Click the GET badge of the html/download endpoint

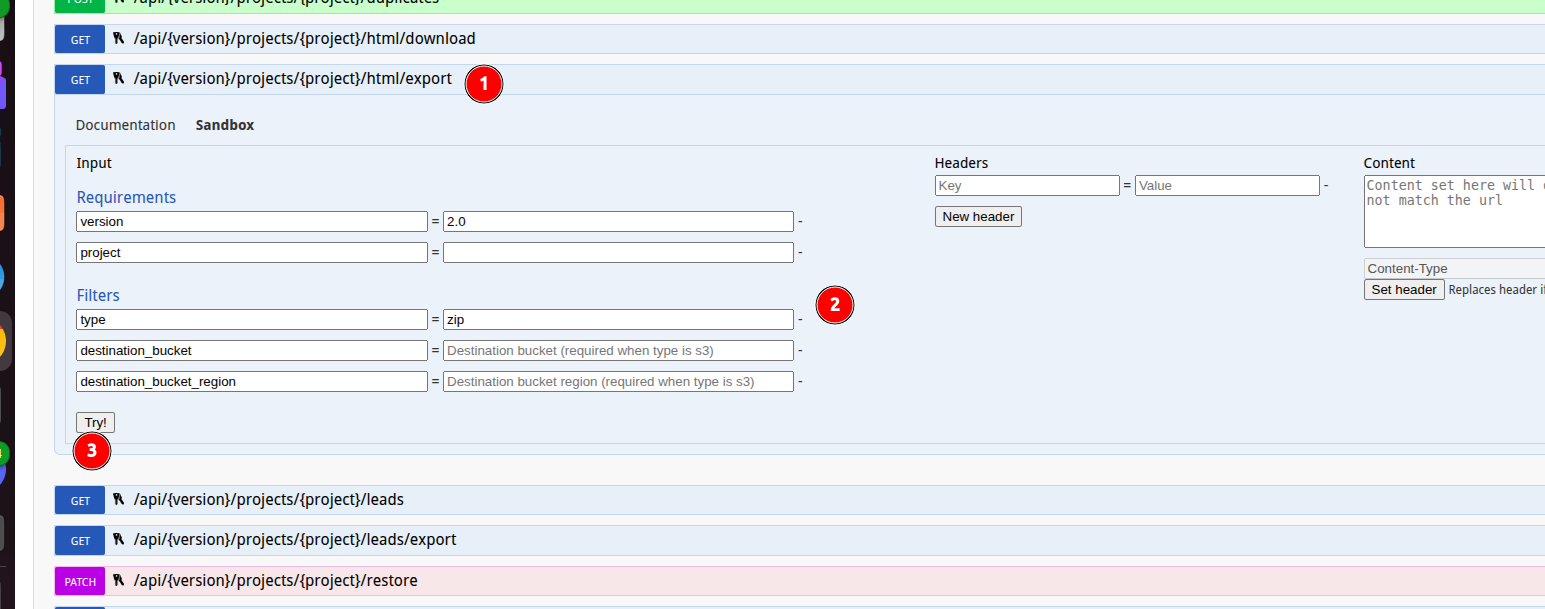click(80, 40)
